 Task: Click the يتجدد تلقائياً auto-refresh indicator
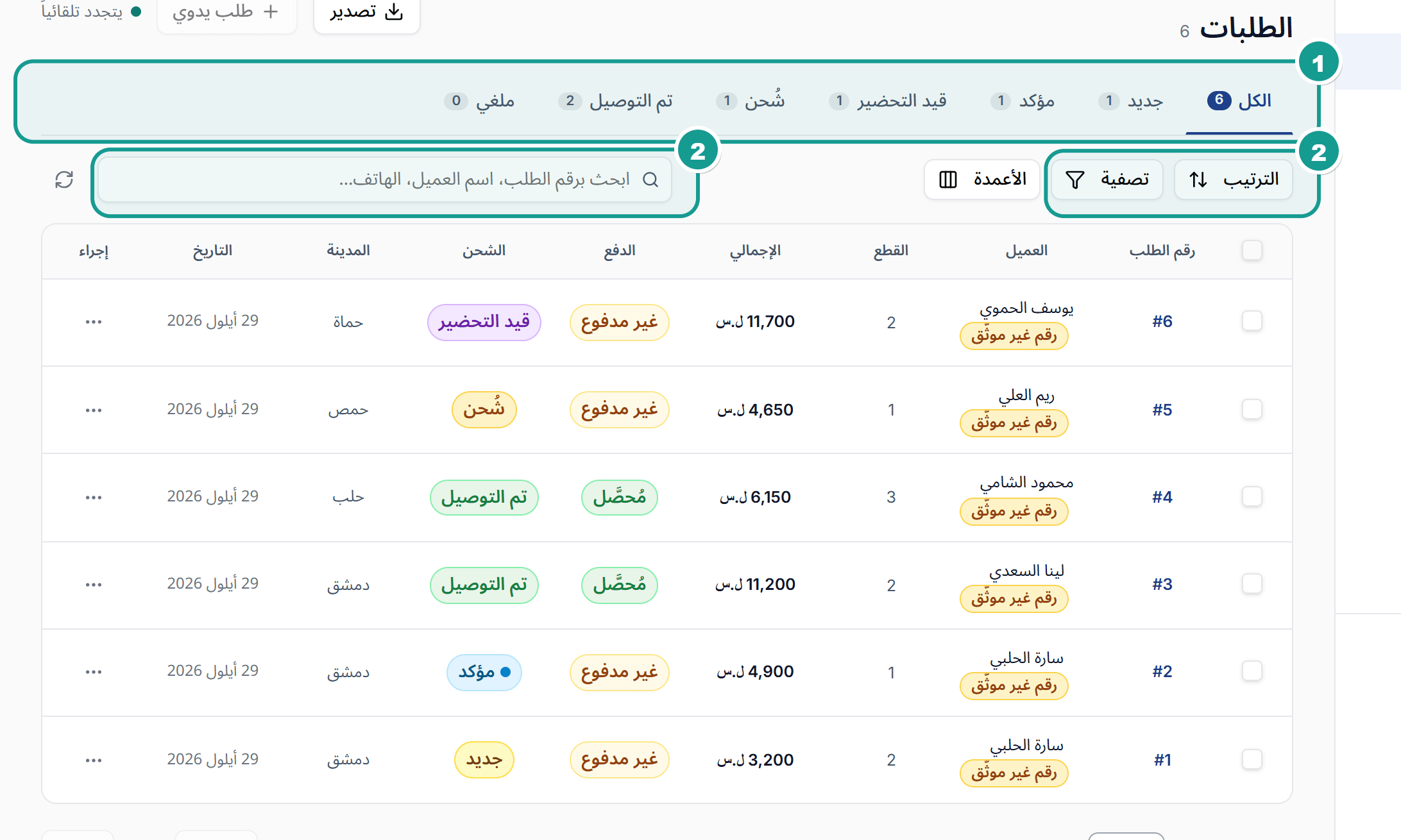point(91,12)
